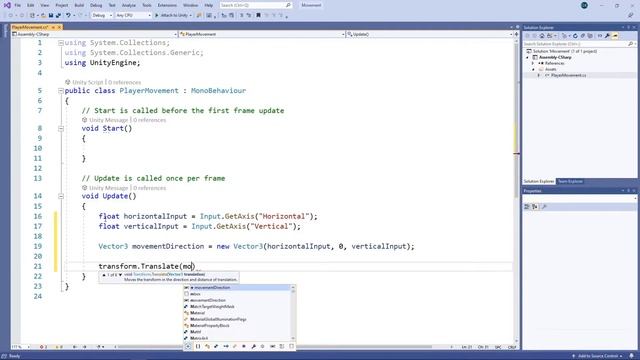Viewport: 640px width, 360px height.
Task: Click the View Code icon in Solution Explorer
Action: (600, 36)
